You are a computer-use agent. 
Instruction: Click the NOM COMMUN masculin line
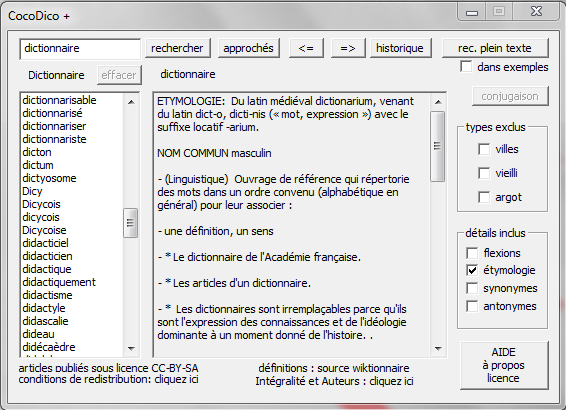point(214,153)
